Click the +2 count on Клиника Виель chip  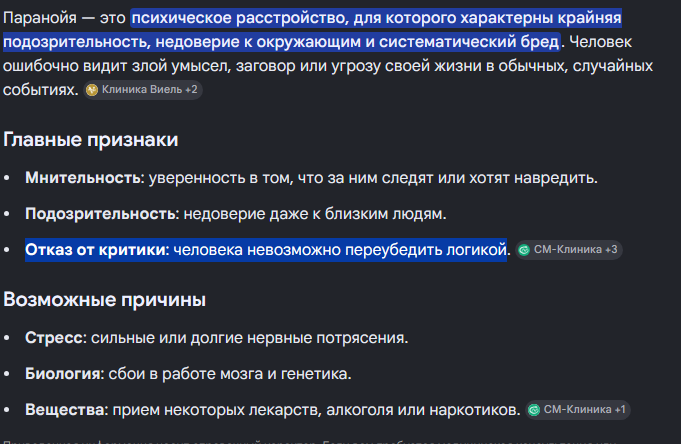pyautogui.click(x=191, y=90)
